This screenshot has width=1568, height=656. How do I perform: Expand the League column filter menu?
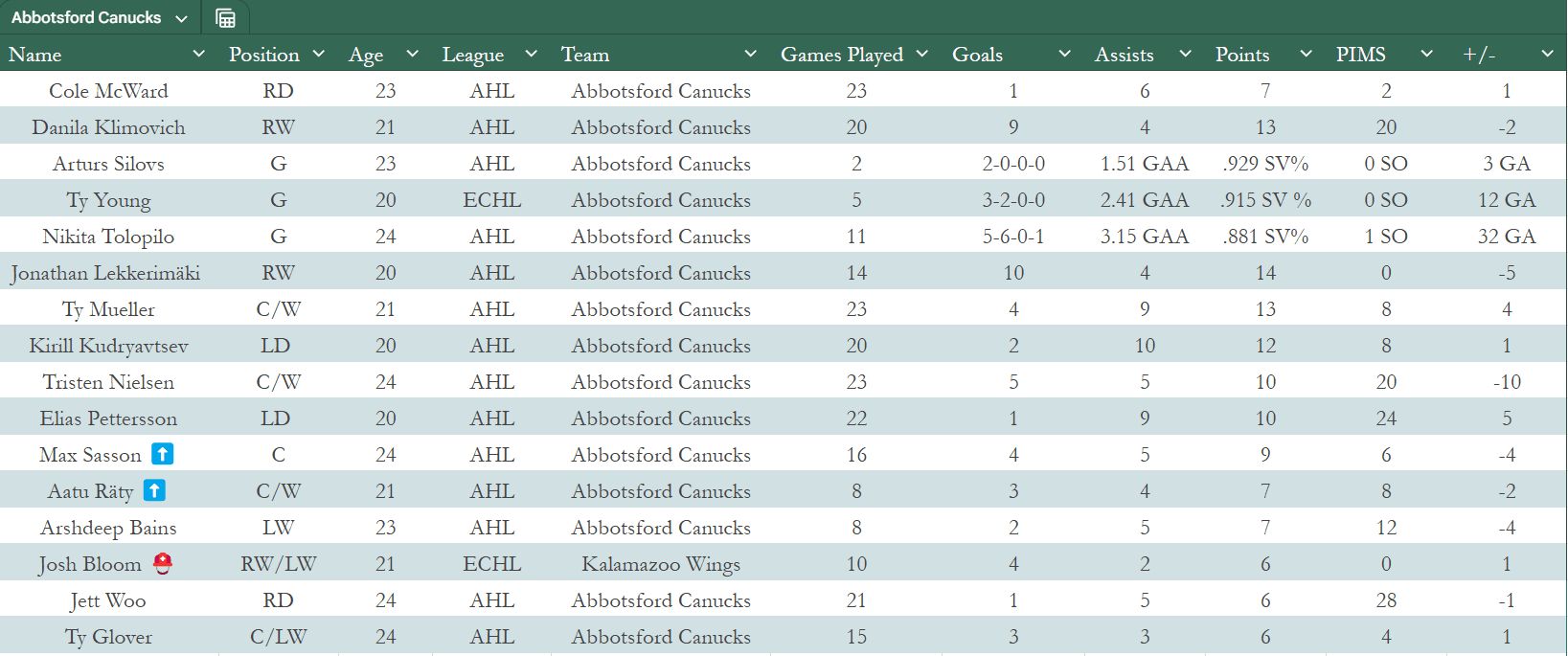532,54
